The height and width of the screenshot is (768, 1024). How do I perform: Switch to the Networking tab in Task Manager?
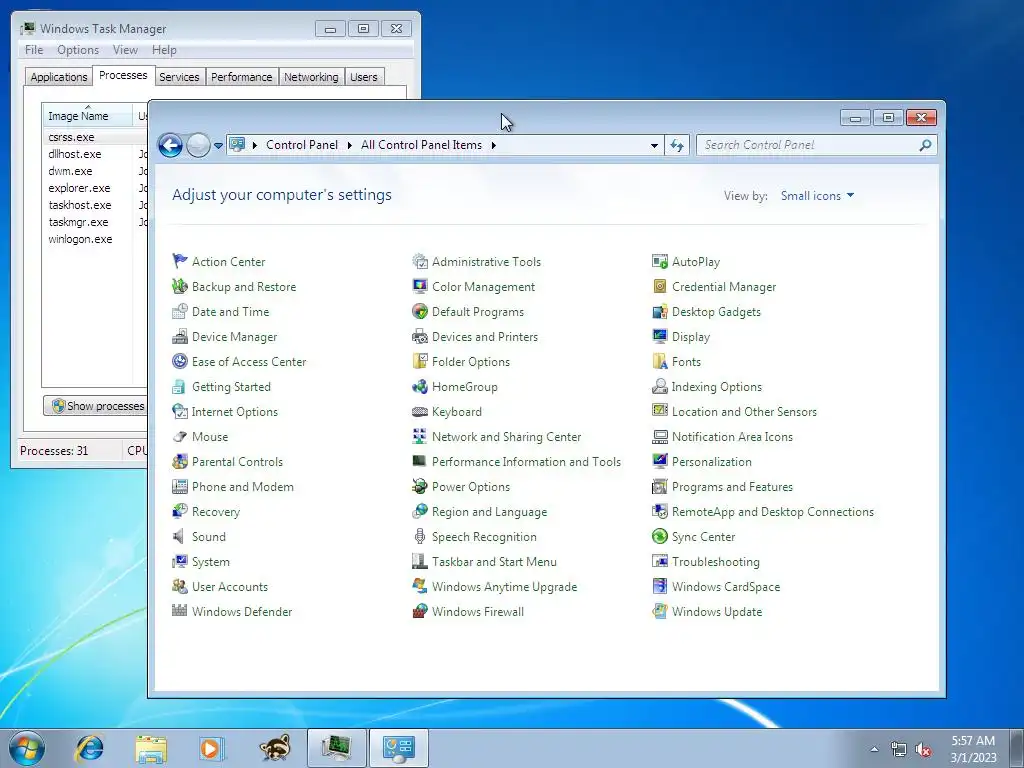[311, 77]
